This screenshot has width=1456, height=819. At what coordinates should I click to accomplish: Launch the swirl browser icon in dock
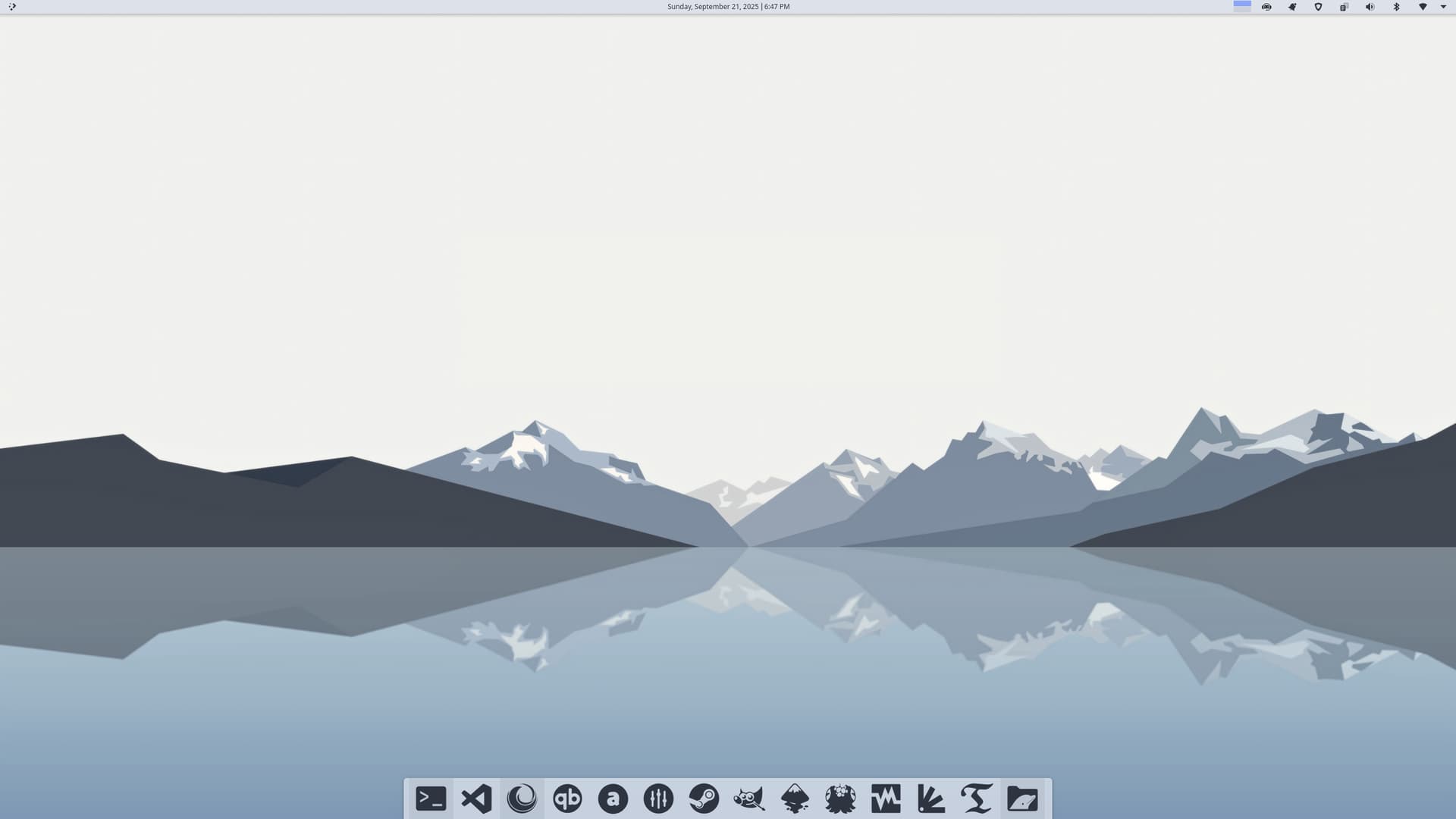pyautogui.click(x=522, y=799)
